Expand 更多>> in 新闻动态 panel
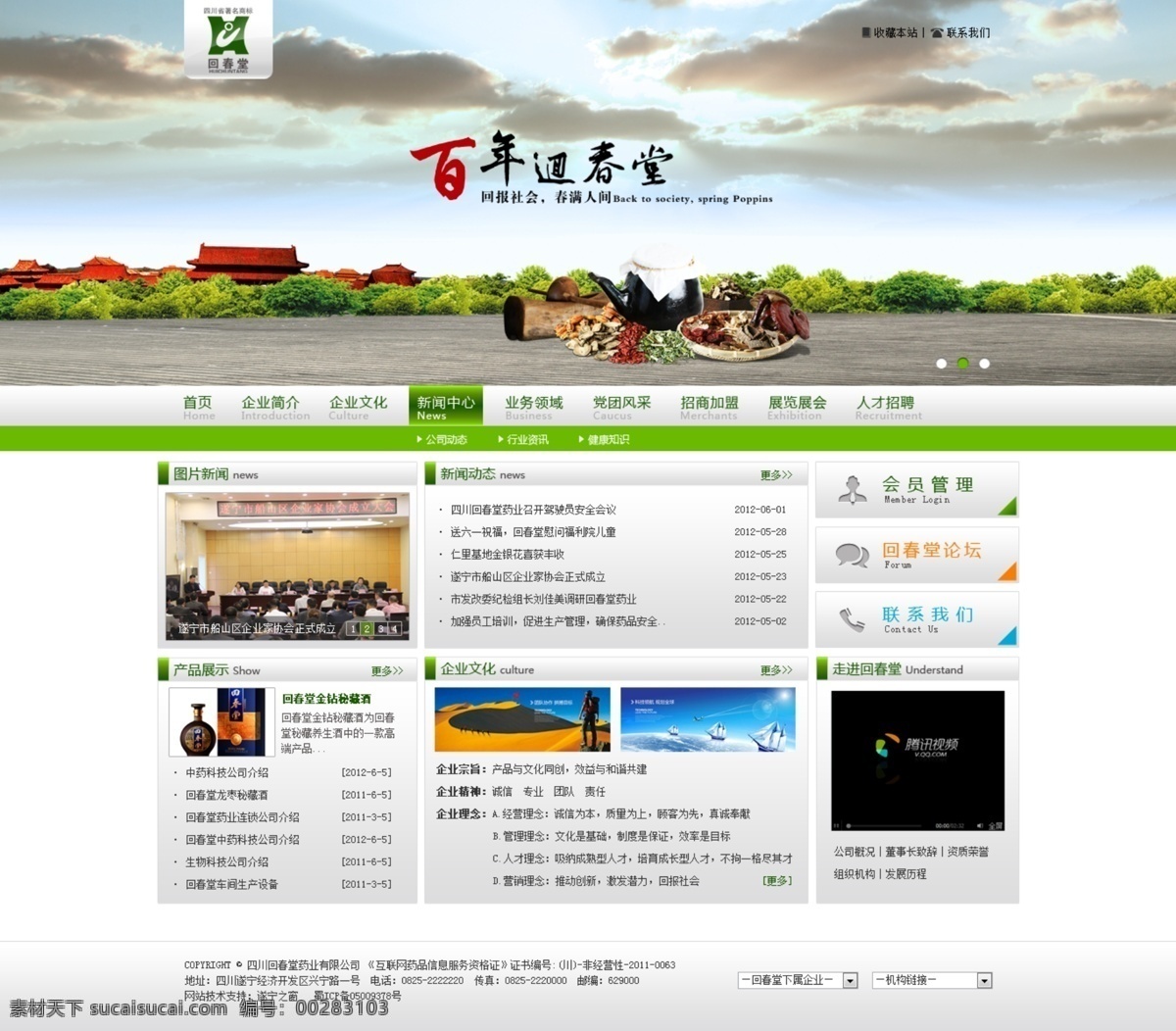The image size is (1176, 1031). (x=776, y=475)
